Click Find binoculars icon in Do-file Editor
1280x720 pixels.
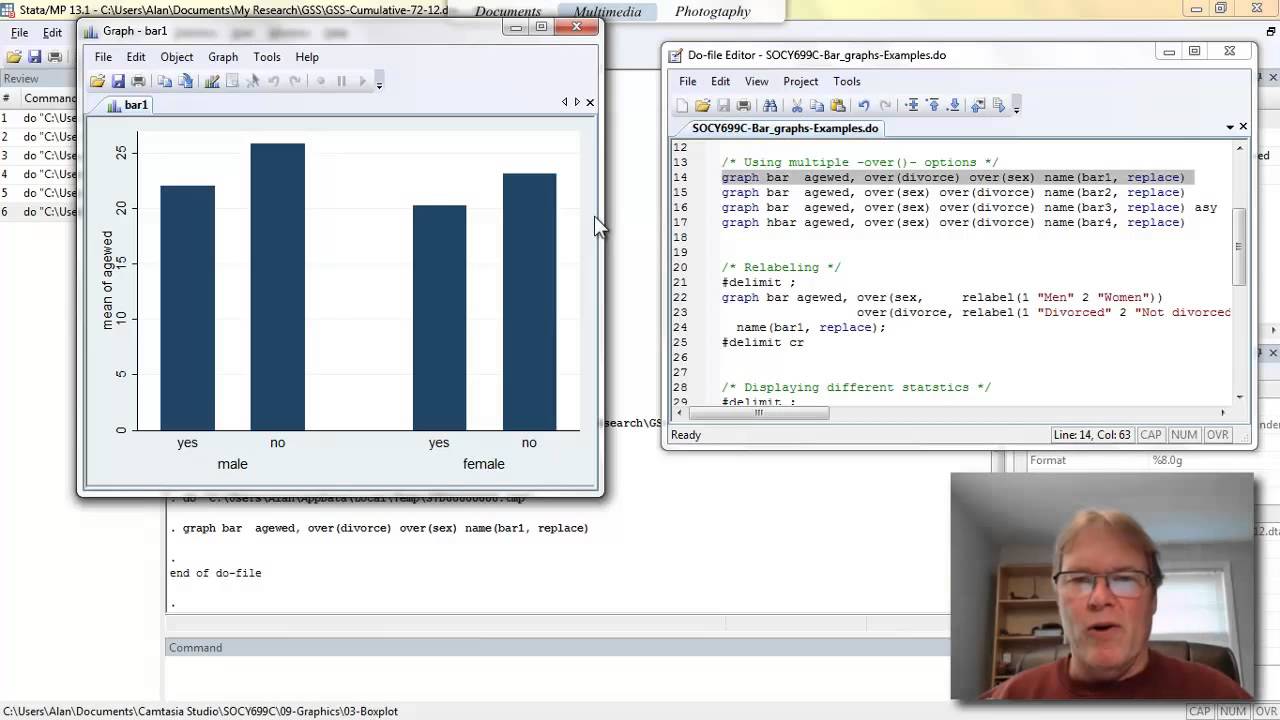click(770, 105)
